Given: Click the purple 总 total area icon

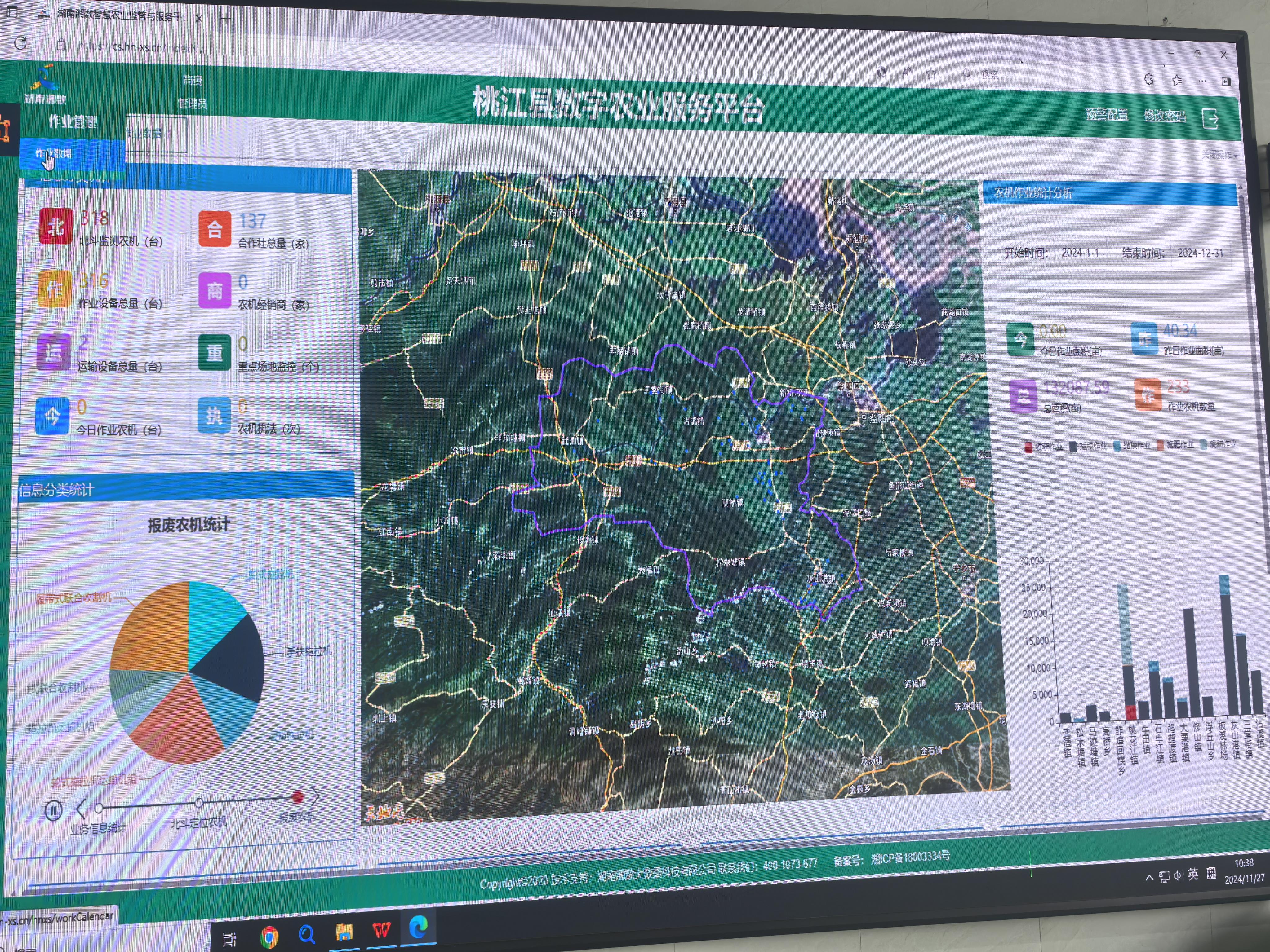Looking at the screenshot, I should coord(1023,396).
